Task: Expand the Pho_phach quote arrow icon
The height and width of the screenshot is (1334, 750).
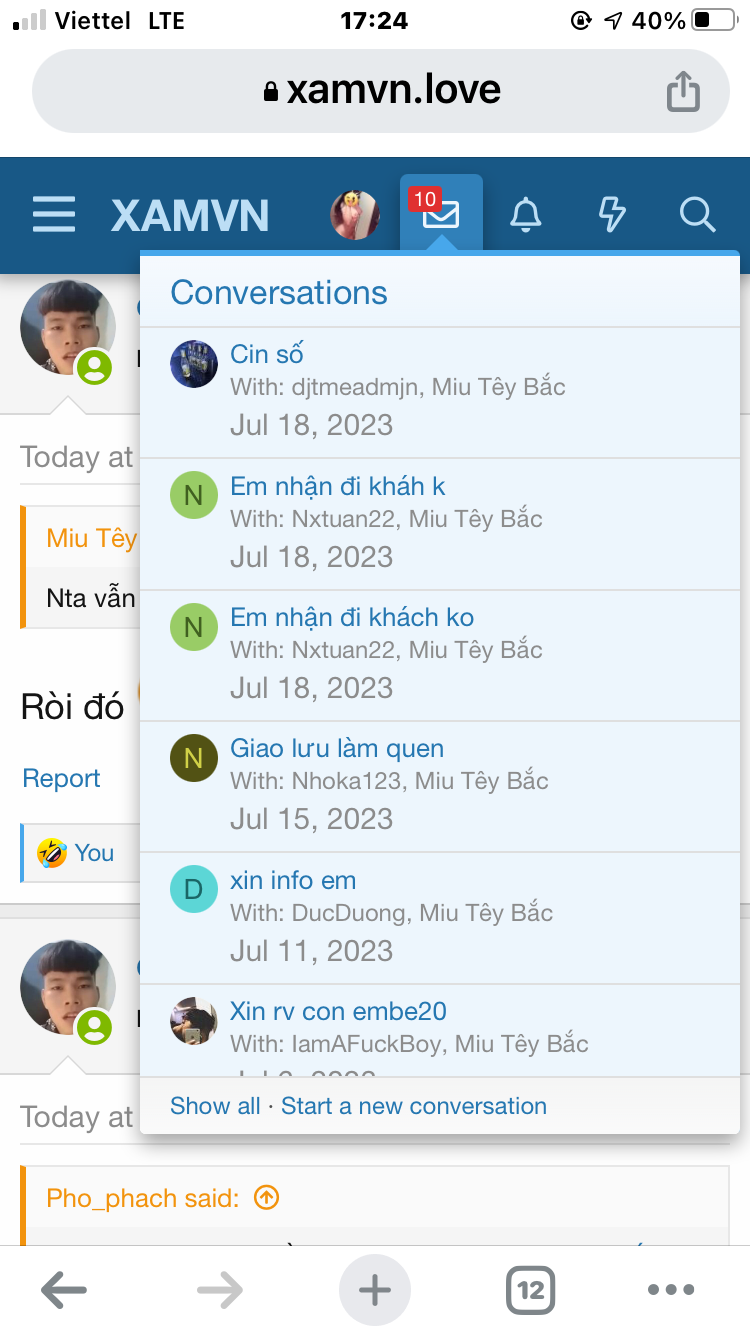Action: pos(266,1197)
